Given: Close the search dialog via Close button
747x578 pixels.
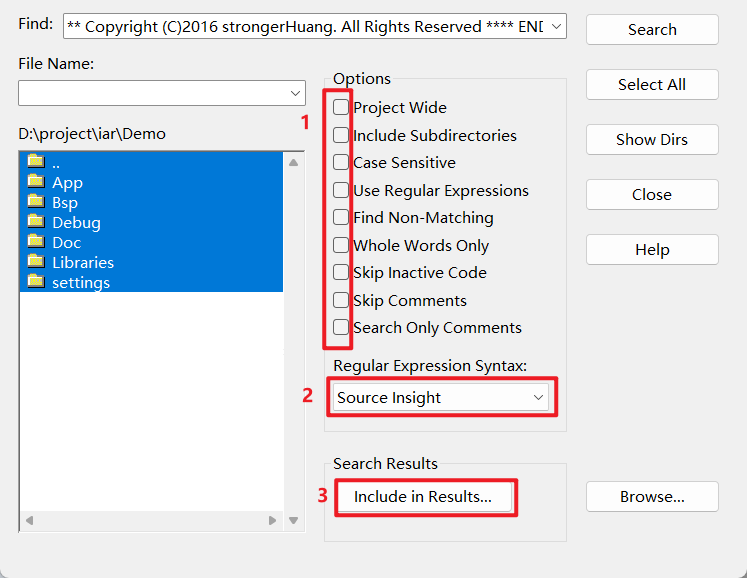Looking at the screenshot, I should click(652, 194).
